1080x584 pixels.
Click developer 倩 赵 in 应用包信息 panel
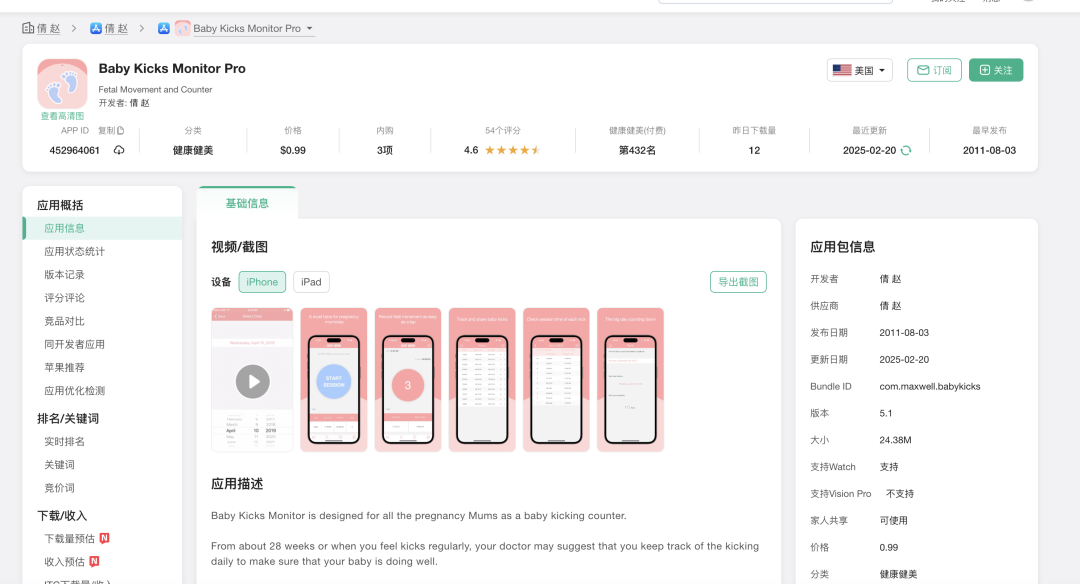pyautogui.click(x=890, y=279)
